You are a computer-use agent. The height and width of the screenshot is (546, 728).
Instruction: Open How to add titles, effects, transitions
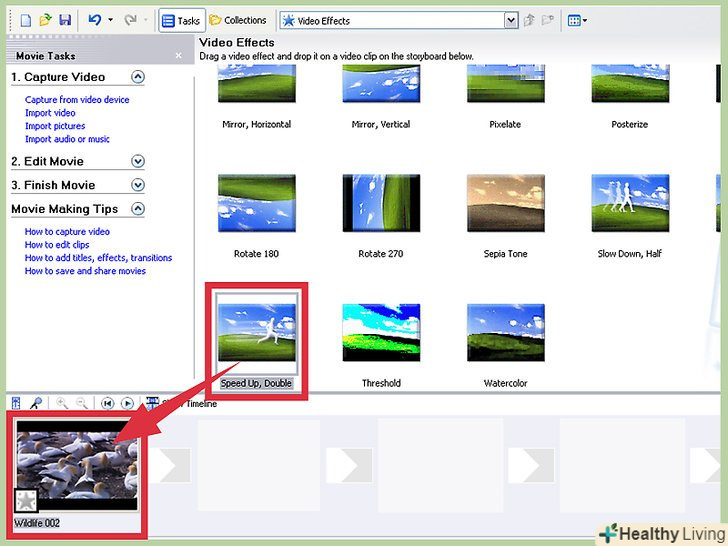[98, 258]
